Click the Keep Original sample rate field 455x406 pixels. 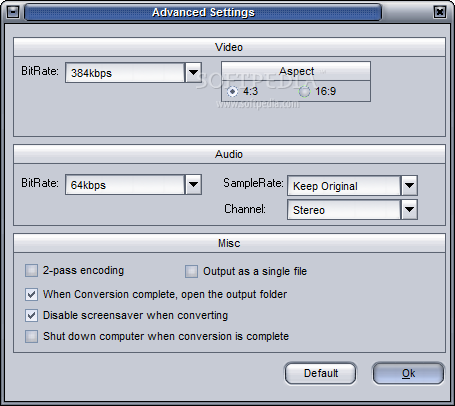coord(344,186)
